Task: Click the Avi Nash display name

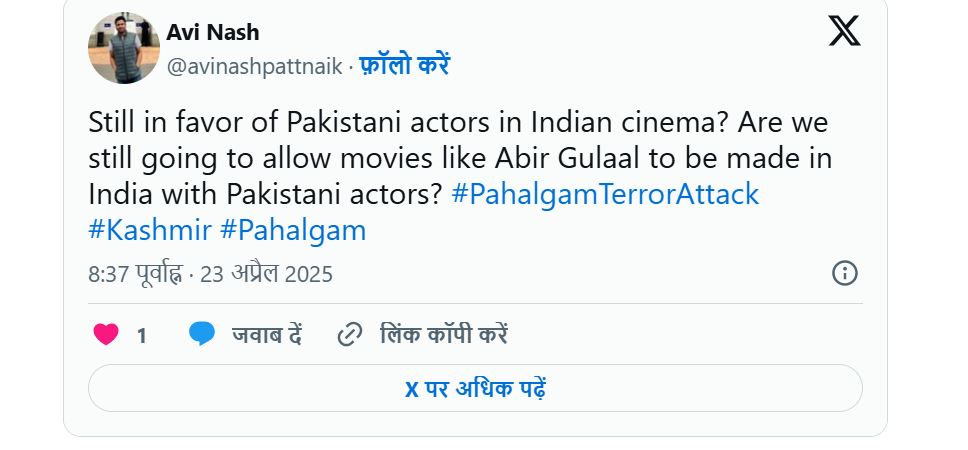Action: click(x=213, y=33)
